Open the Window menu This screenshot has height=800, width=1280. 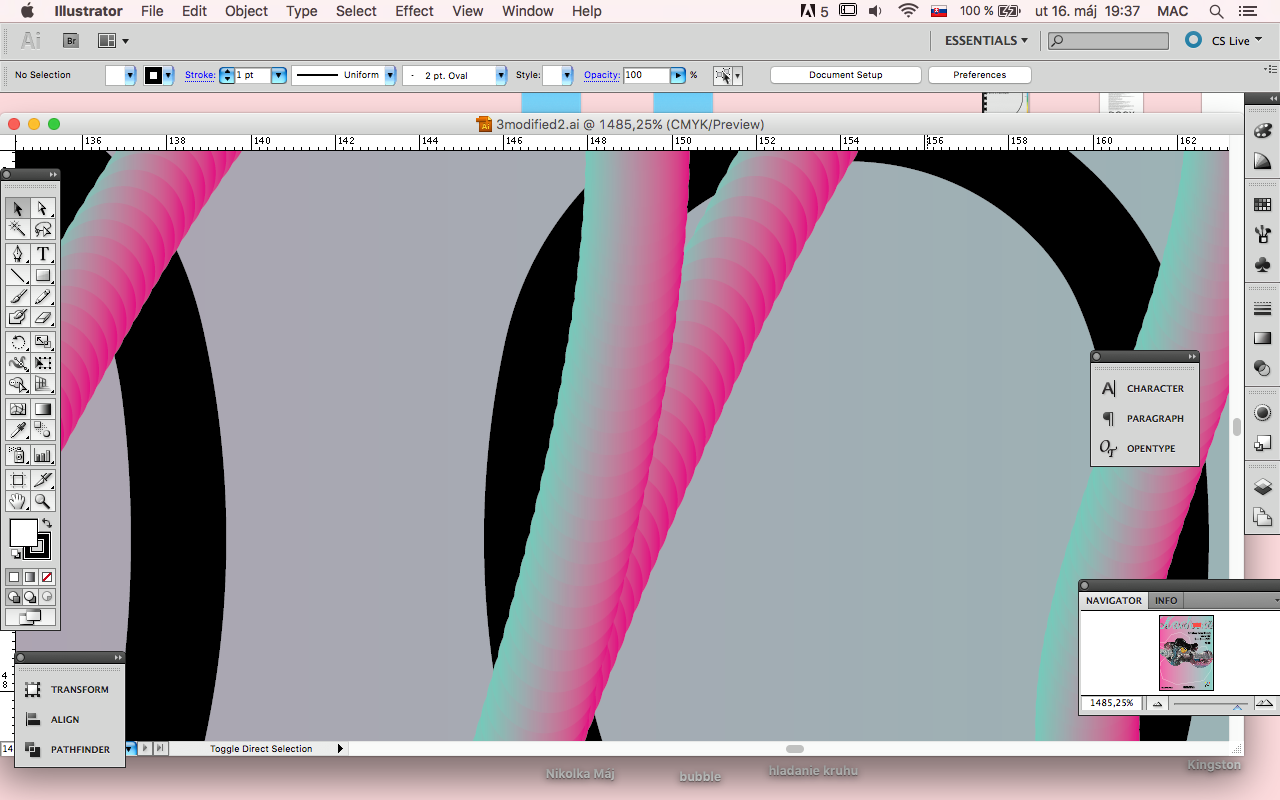[x=528, y=11]
